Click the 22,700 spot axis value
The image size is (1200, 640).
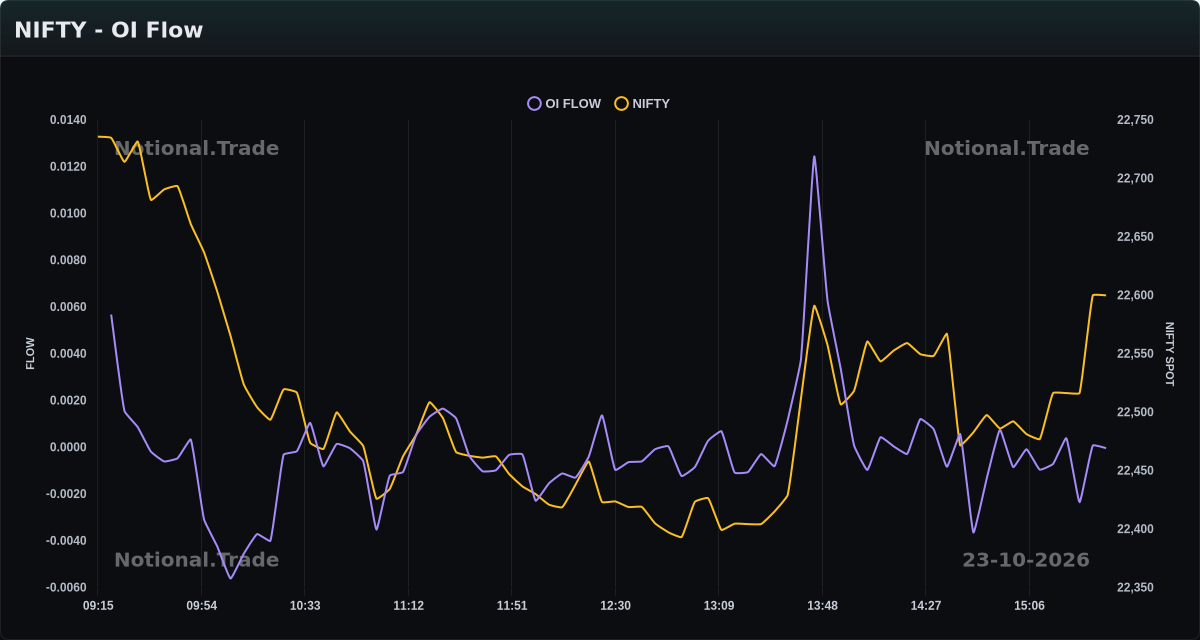click(1135, 179)
